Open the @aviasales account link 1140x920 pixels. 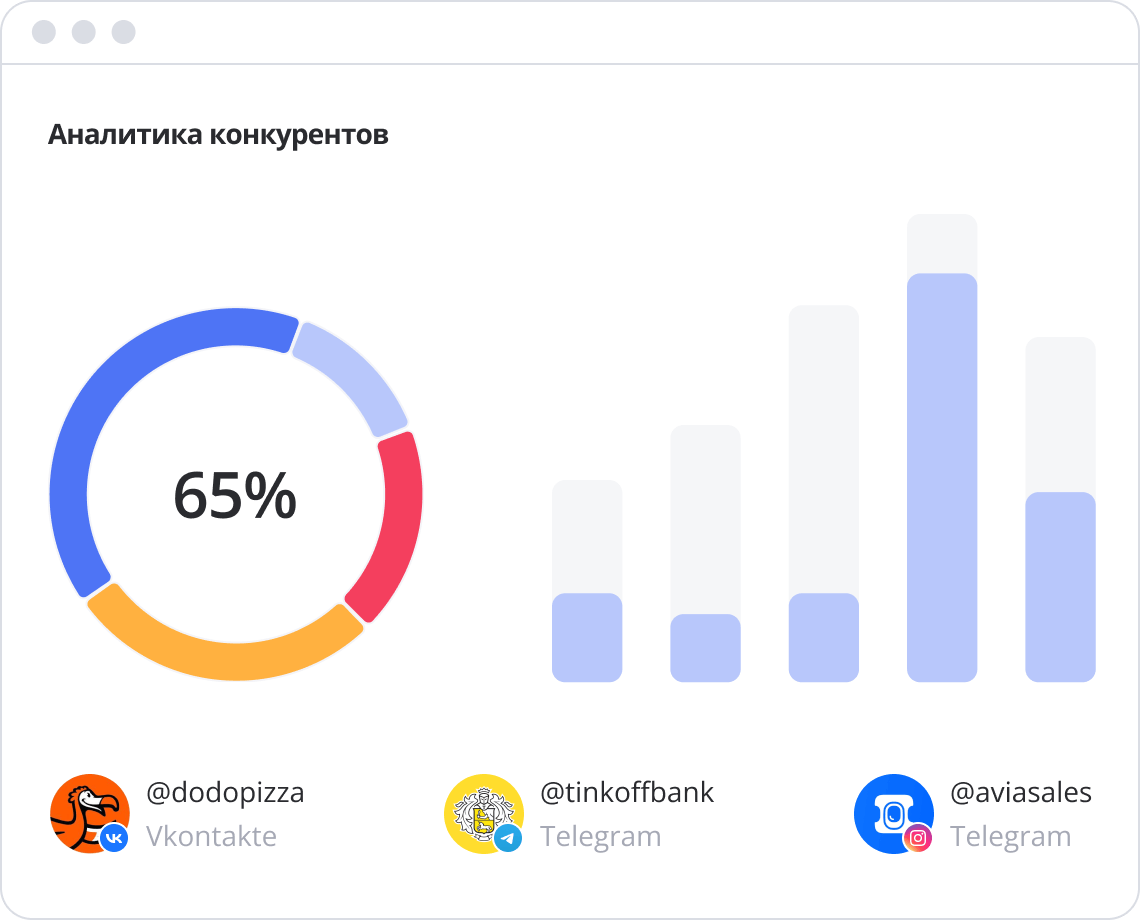pos(1022,792)
